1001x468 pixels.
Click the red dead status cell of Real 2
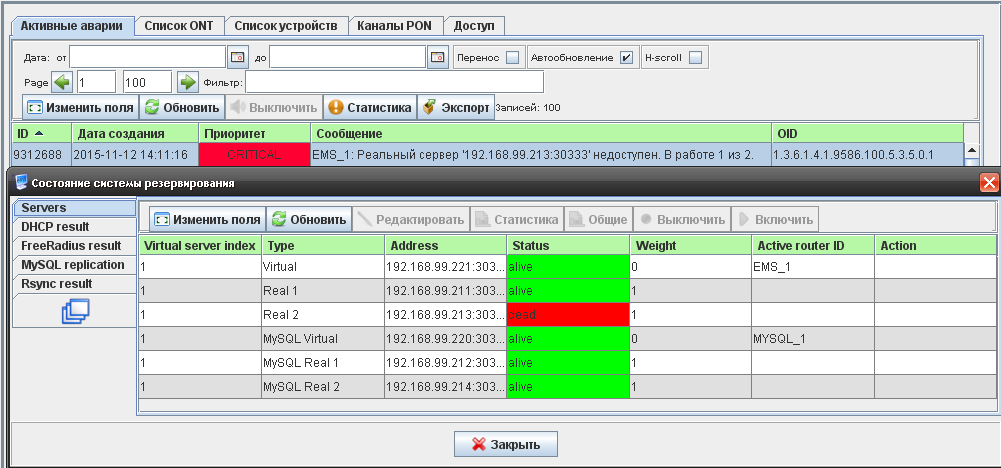click(x=568, y=315)
